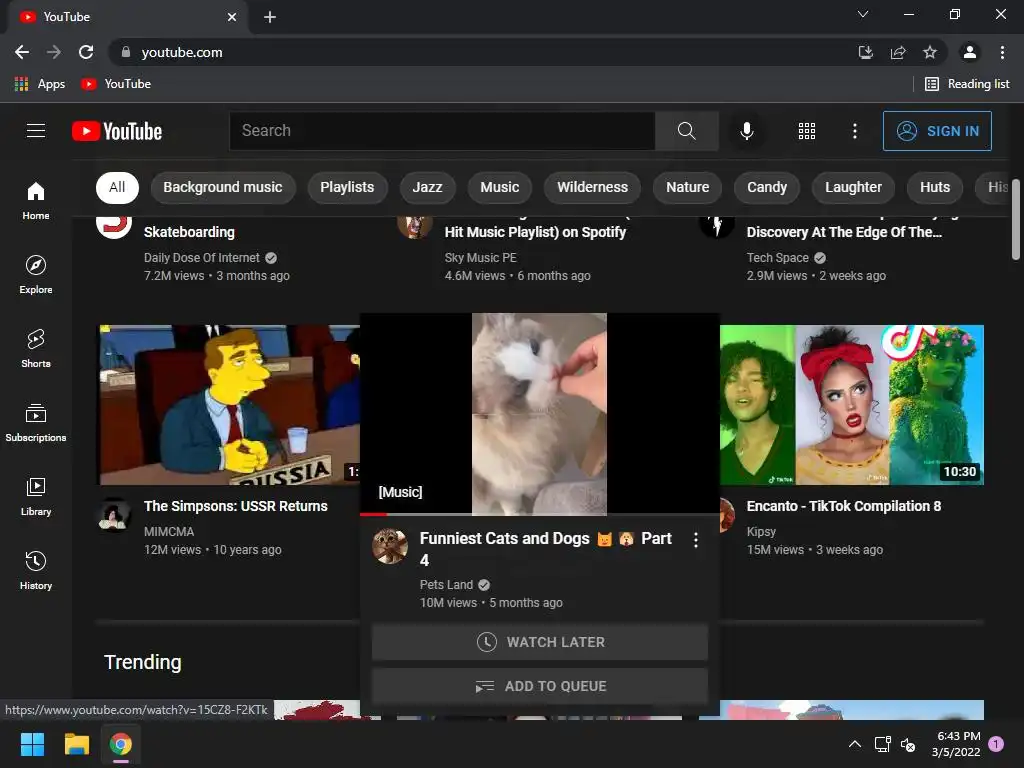The width and height of the screenshot is (1024, 768).
Task: Open the Encanto TikTok Compilation 8 thumbnail
Action: (852, 405)
